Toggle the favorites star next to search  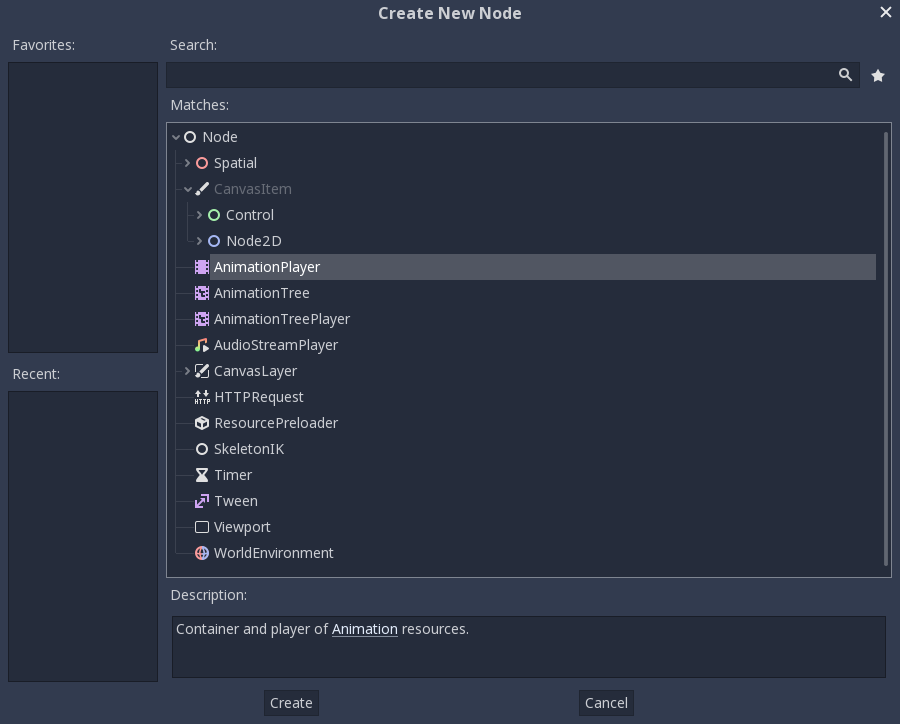pos(877,74)
